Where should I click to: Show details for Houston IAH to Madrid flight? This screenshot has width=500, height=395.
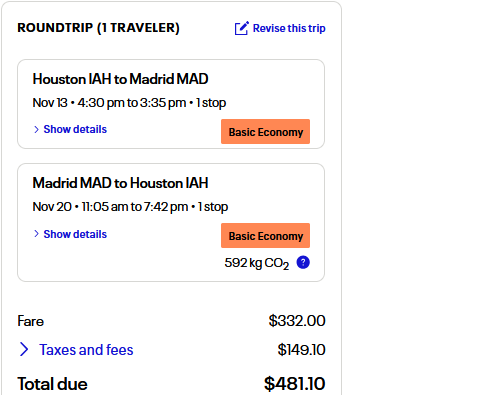click(75, 129)
